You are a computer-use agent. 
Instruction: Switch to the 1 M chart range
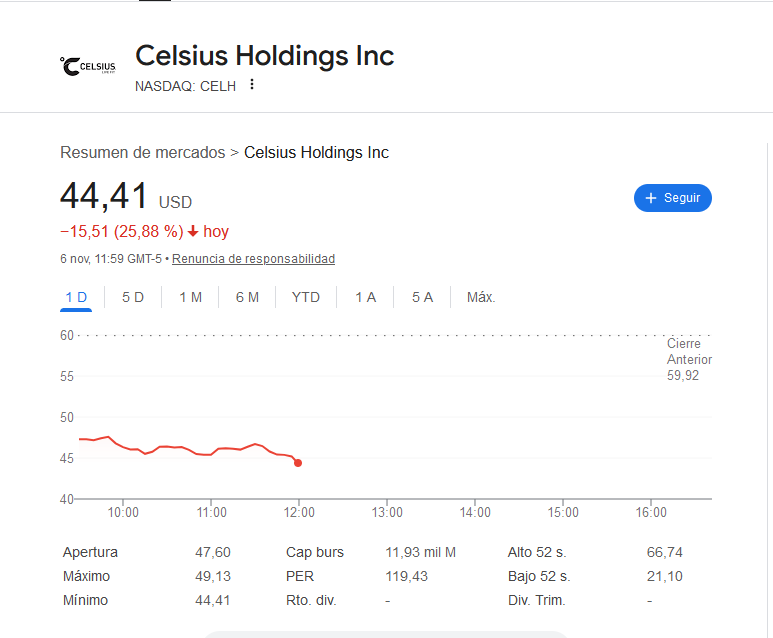tap(190, 297)
